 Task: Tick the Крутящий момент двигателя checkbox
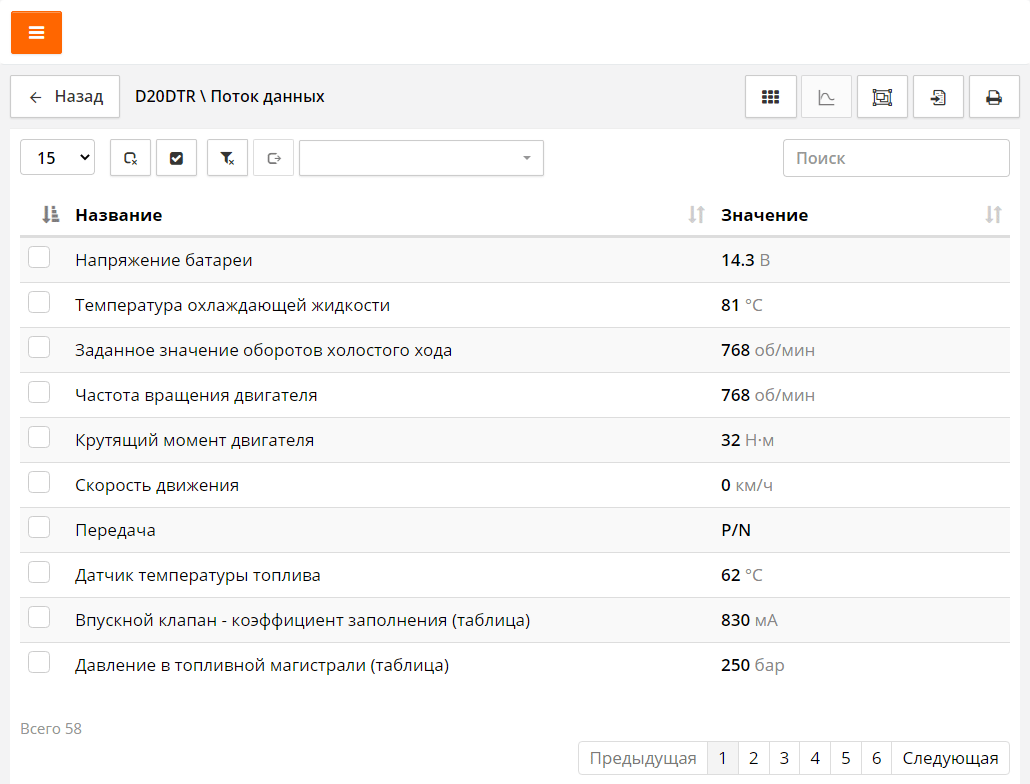[39, 438]
